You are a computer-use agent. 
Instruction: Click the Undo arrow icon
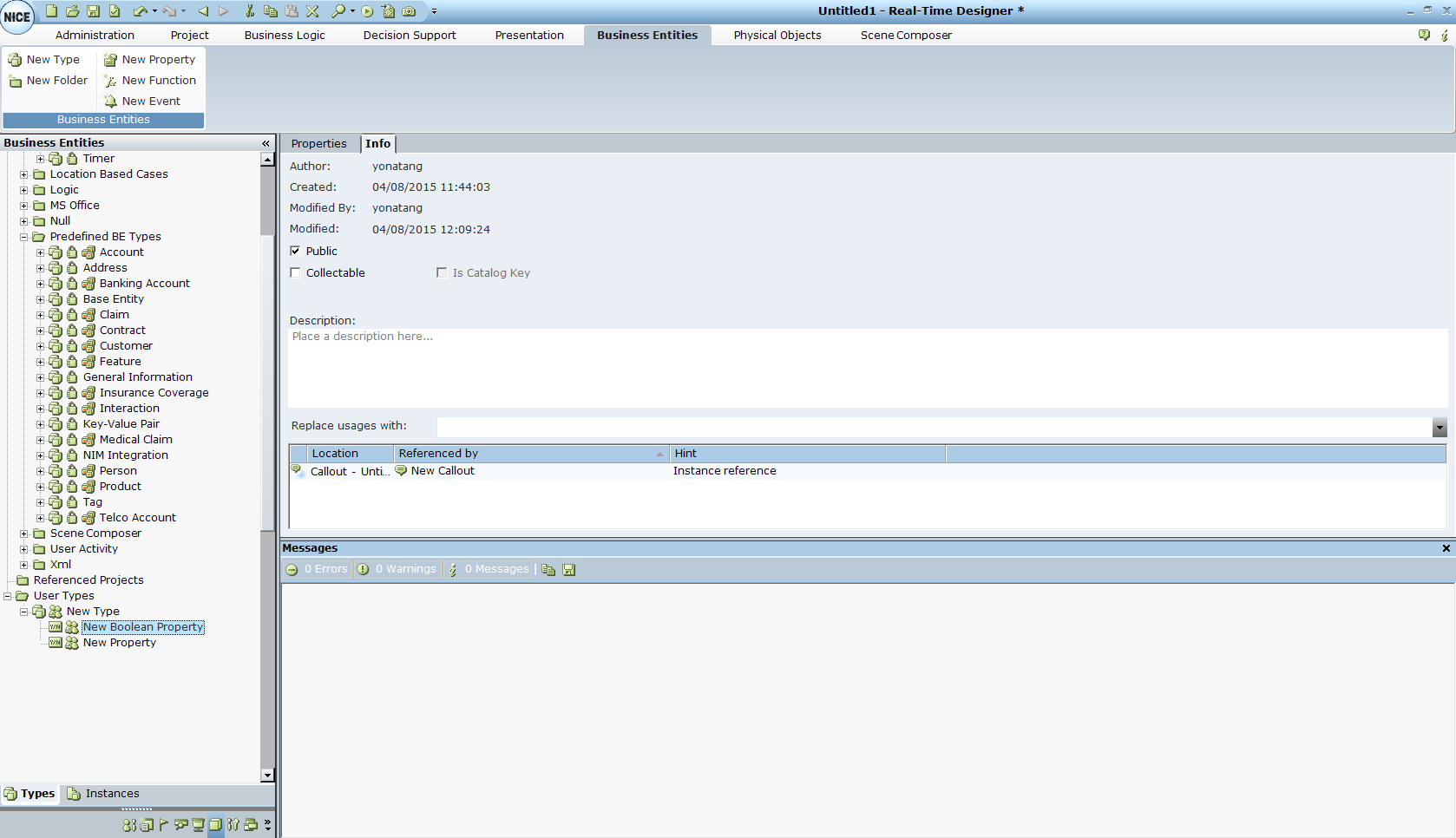pos(140,11)
